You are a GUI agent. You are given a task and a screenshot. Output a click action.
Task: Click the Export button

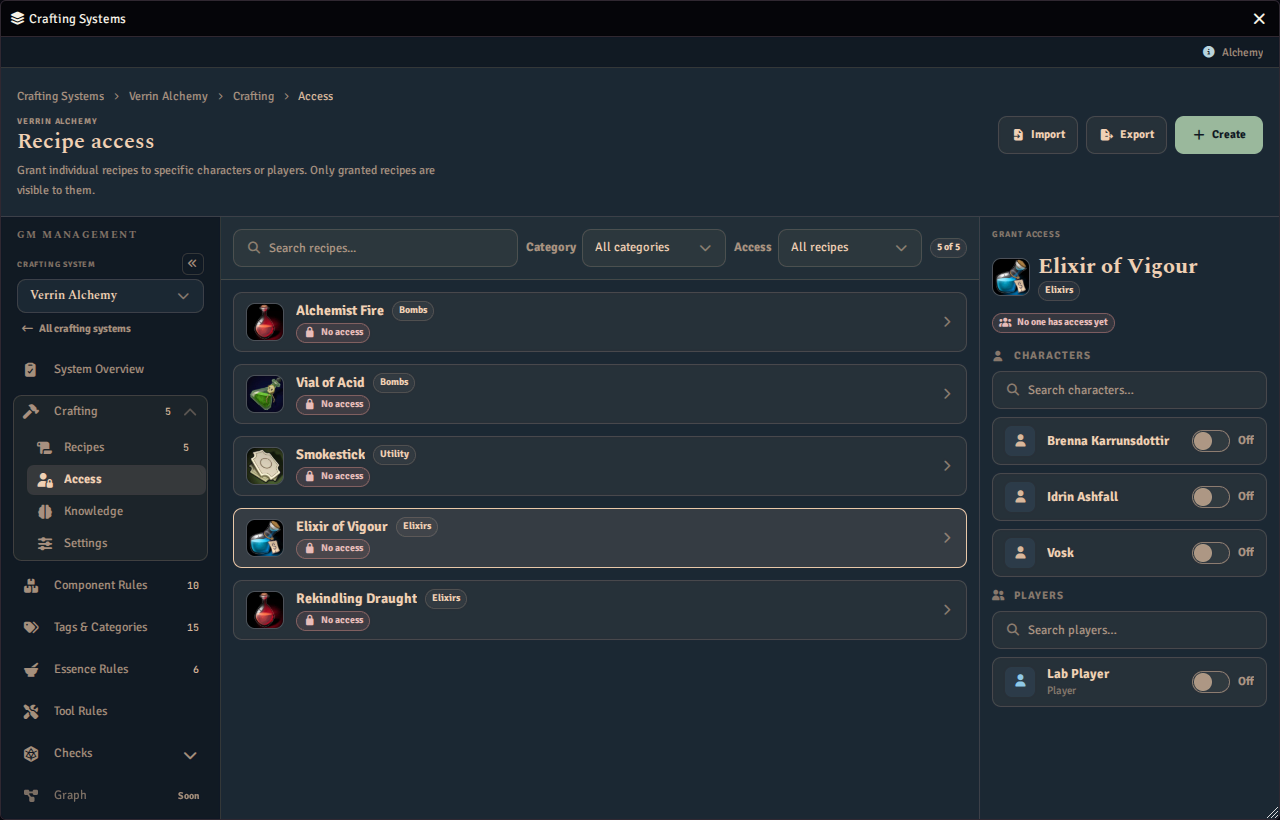click(x=1126, y=135)
